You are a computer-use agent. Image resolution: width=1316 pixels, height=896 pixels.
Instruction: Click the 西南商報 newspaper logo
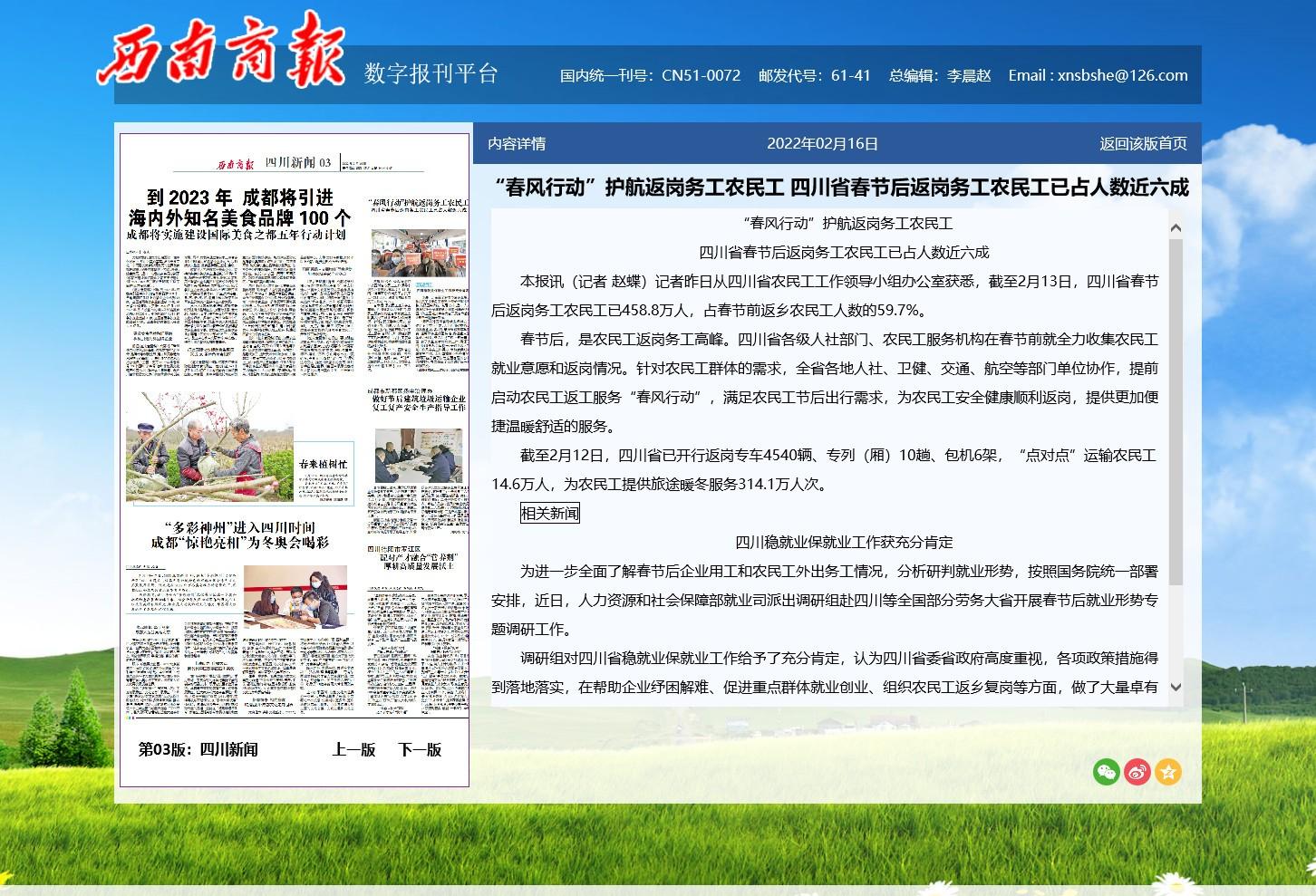pyautogui.click(x=221, y=52)
